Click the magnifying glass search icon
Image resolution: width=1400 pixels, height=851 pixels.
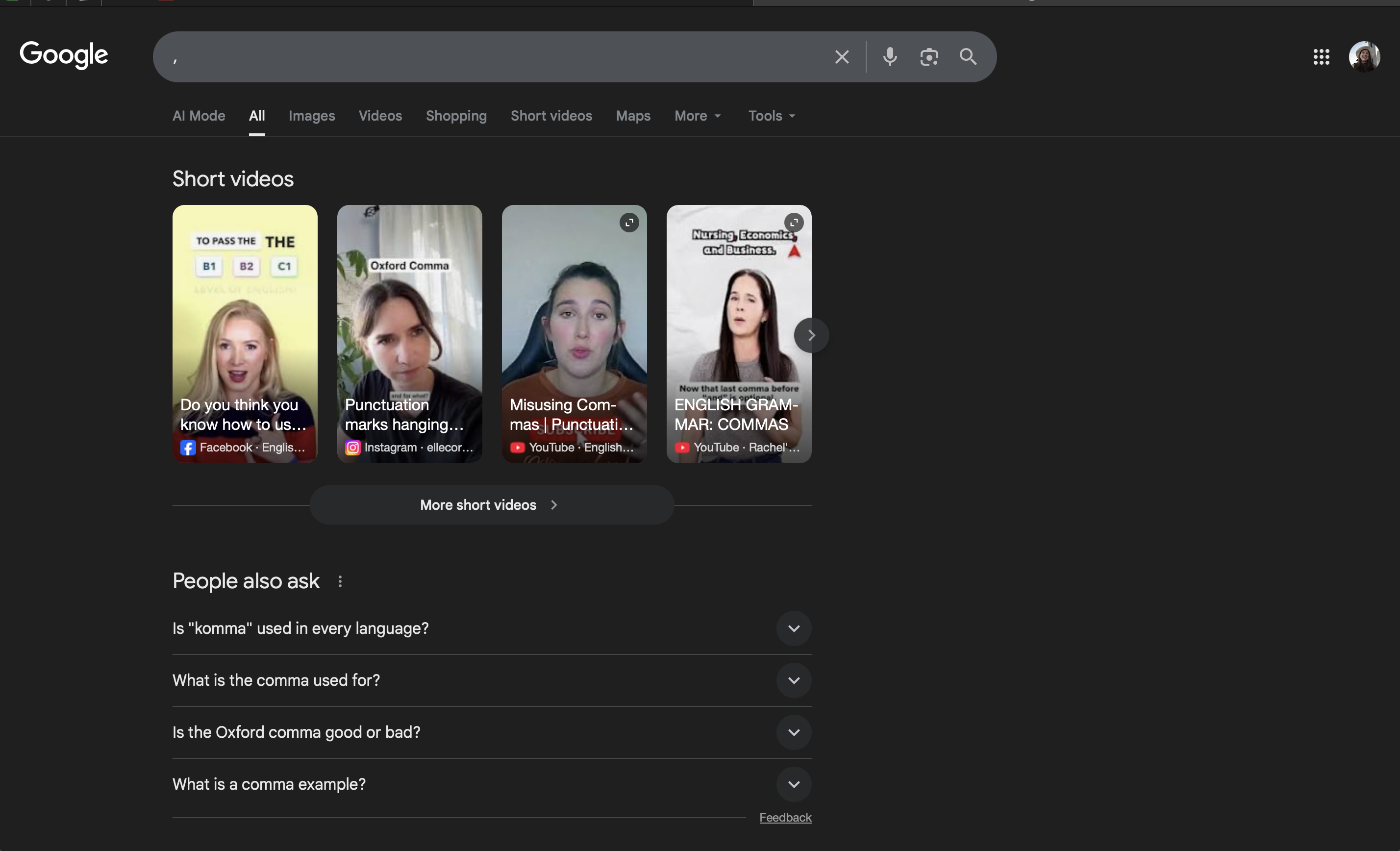[x=968, y=57]
